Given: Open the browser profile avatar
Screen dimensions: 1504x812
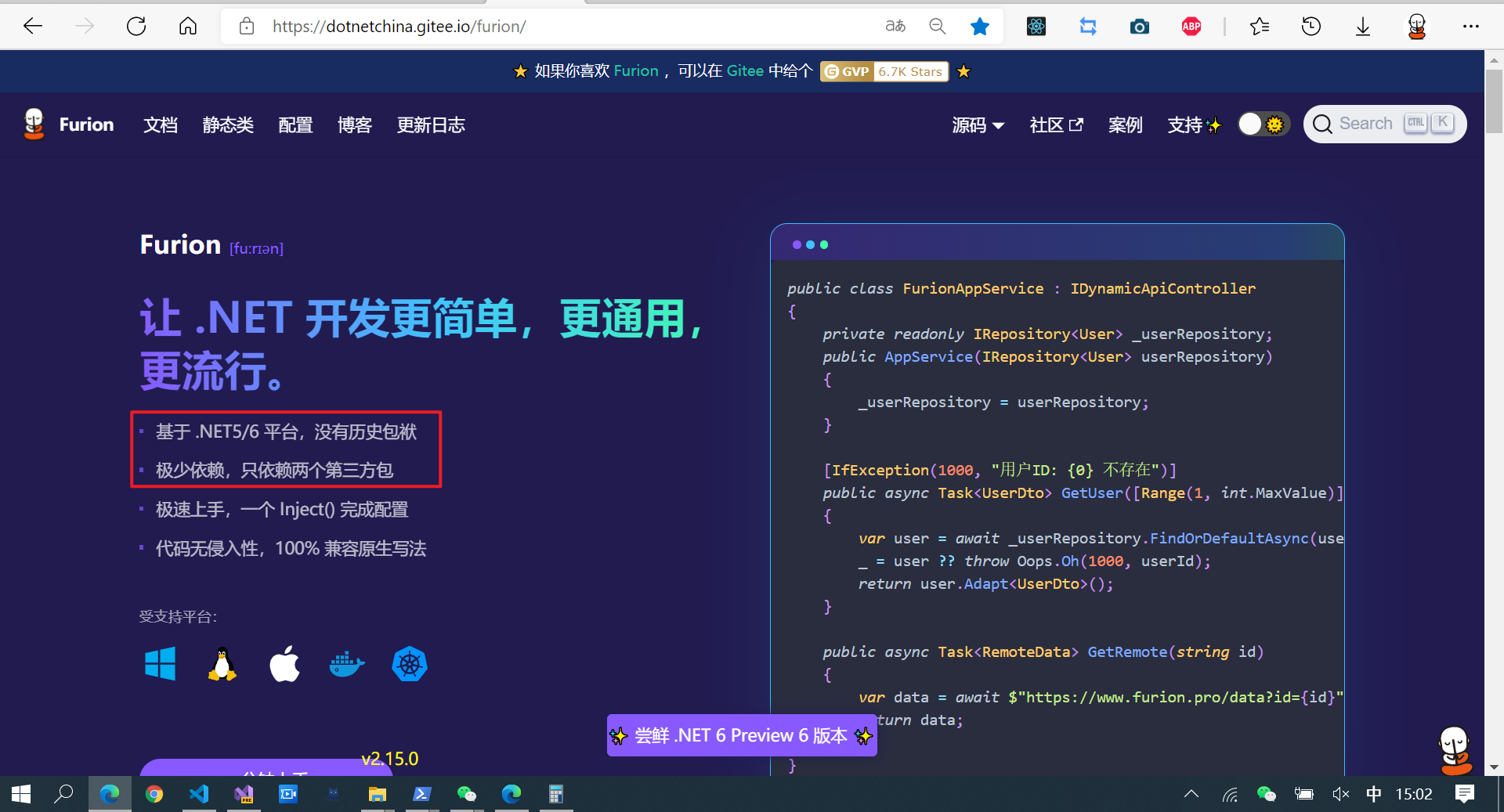Looking at the screenshot, I should (1416, 27).
